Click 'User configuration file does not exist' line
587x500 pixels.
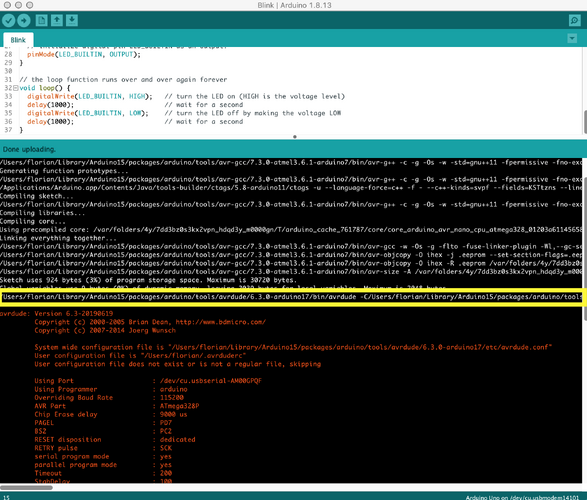(177, 364)
